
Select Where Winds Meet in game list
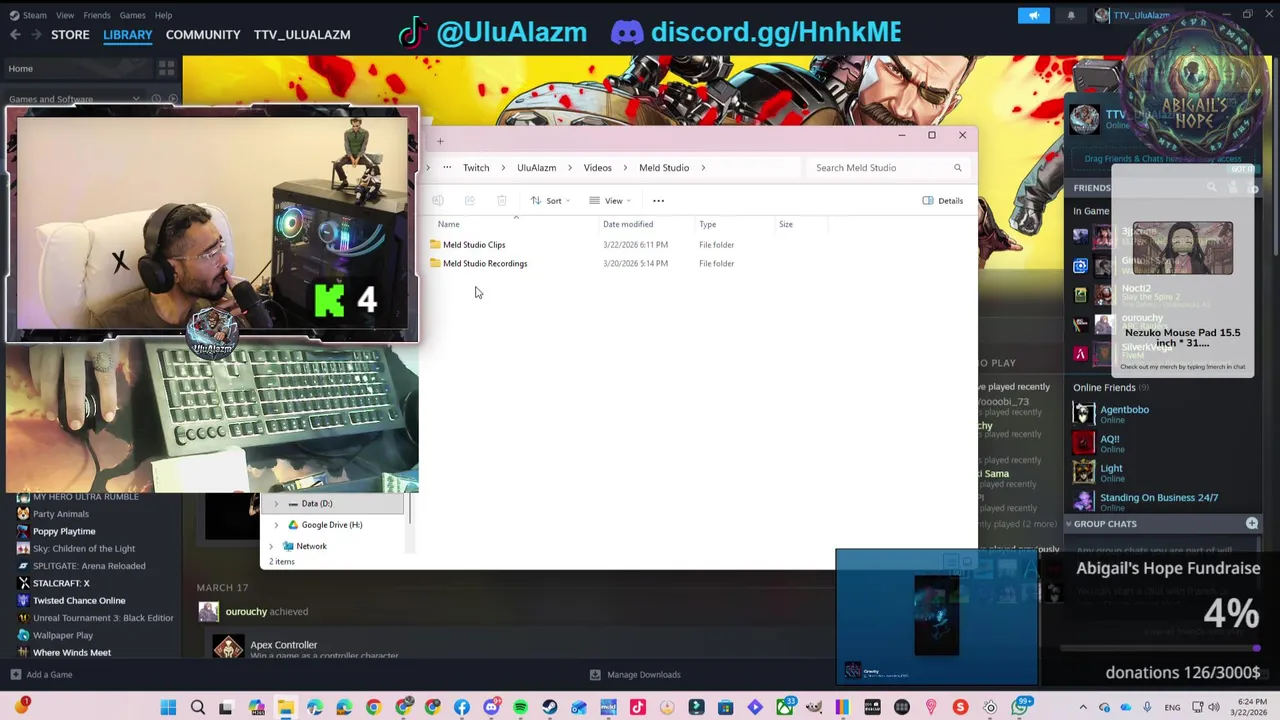coord(72,652)
